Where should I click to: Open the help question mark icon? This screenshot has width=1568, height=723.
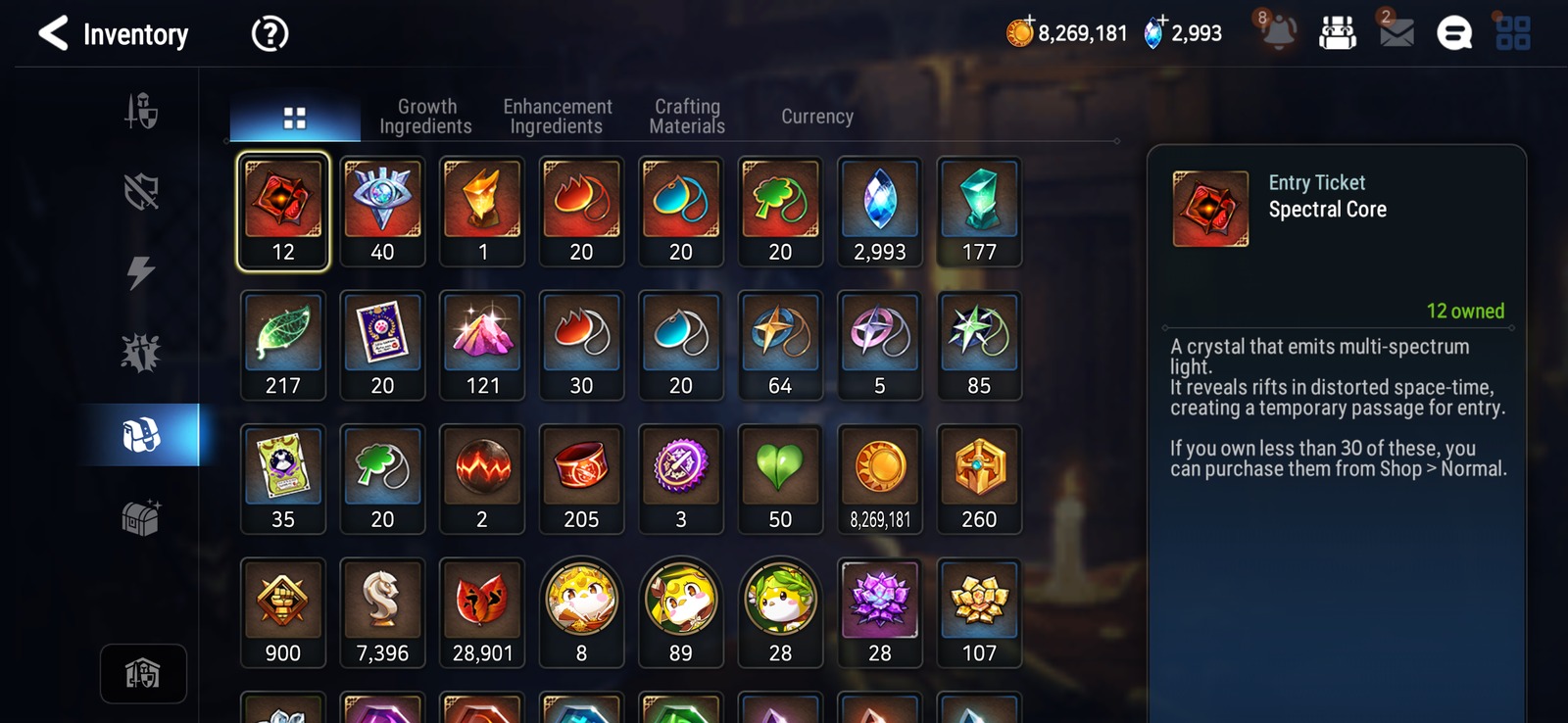[x=269, y=34]
